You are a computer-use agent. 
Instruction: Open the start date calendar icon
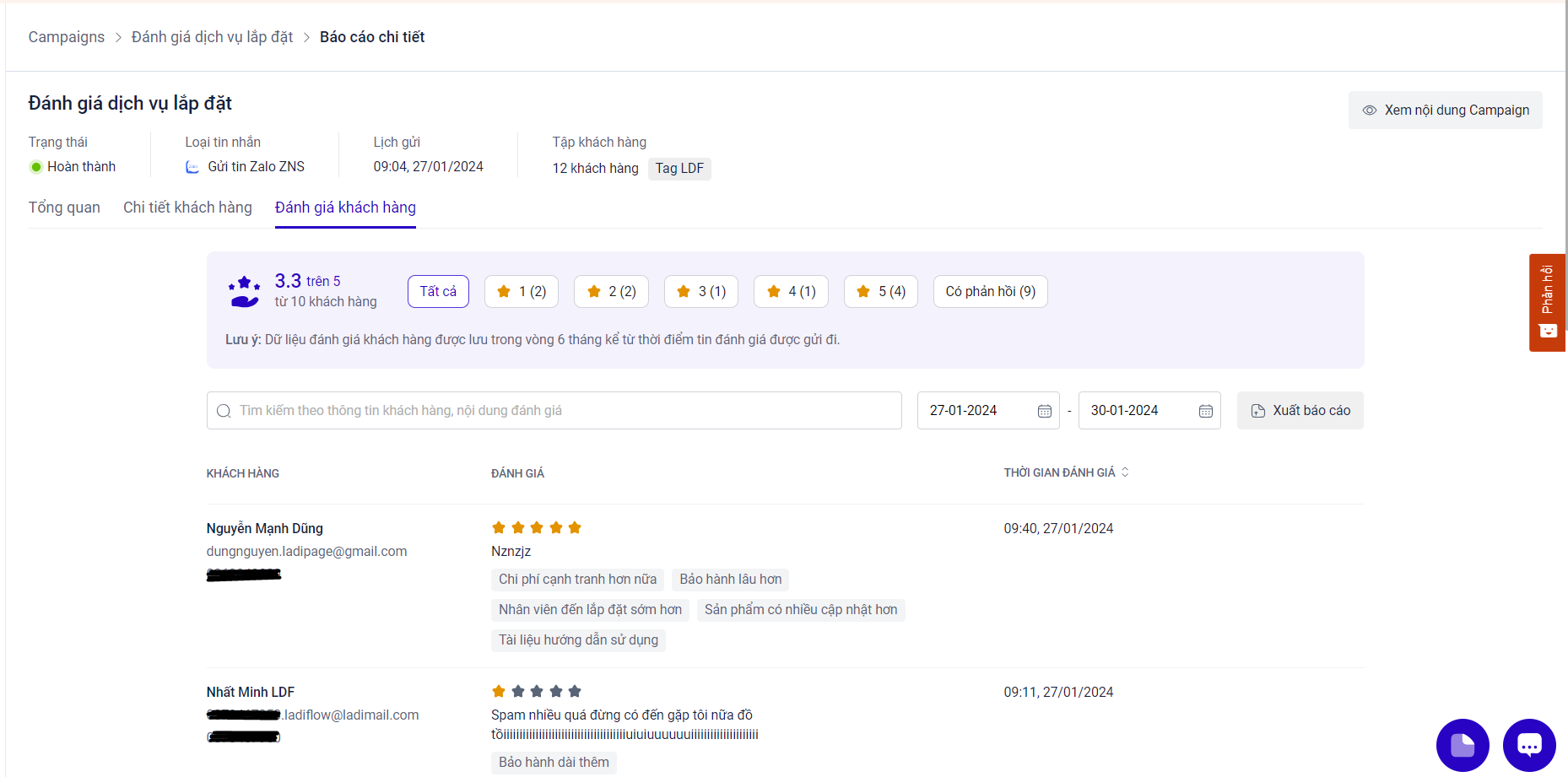pos(1044,411)
